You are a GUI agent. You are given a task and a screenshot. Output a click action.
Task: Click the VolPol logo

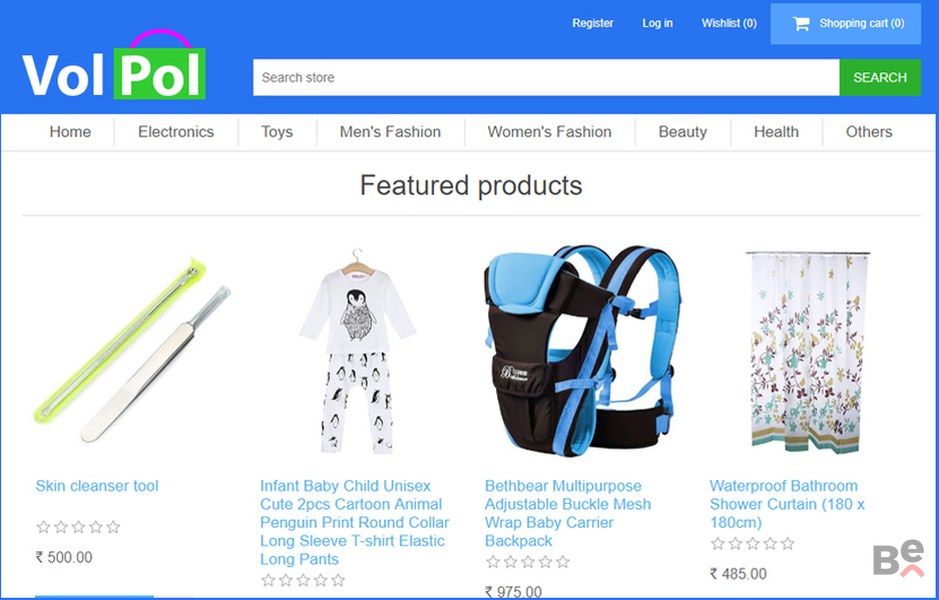coord(114,64)
